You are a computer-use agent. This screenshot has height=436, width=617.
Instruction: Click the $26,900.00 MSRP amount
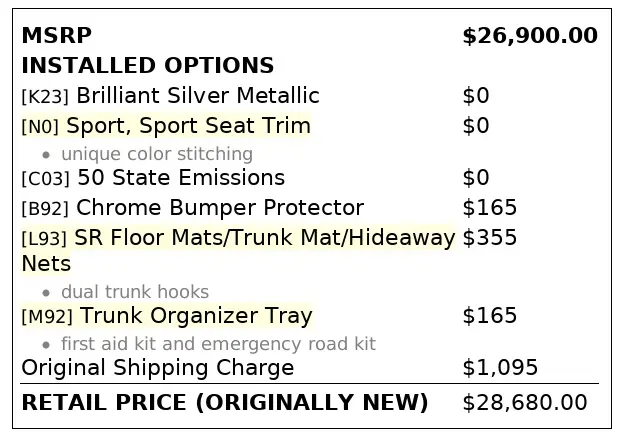530,36
